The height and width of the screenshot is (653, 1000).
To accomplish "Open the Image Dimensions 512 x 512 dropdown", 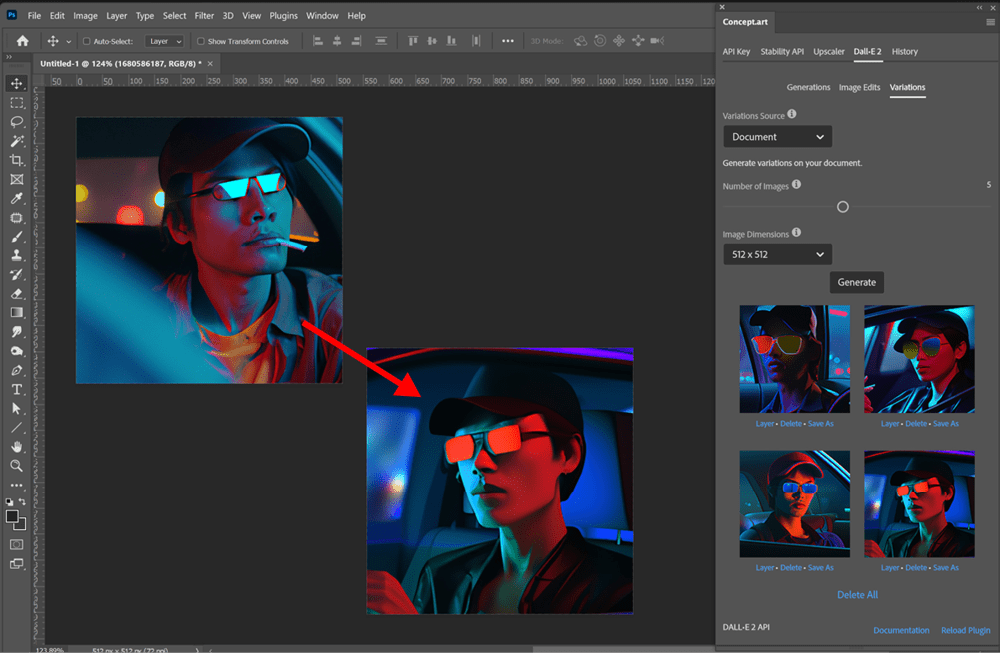I will [x=777, y=254].
